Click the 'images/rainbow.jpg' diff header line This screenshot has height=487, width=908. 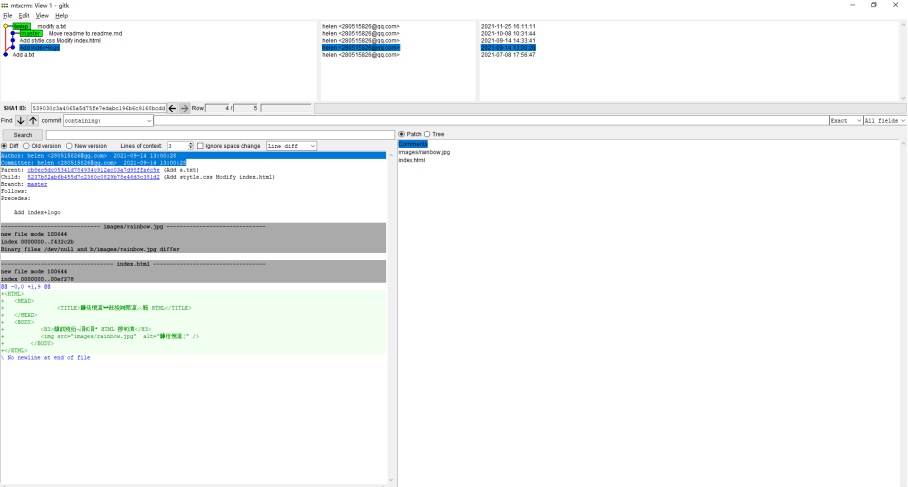193,226
